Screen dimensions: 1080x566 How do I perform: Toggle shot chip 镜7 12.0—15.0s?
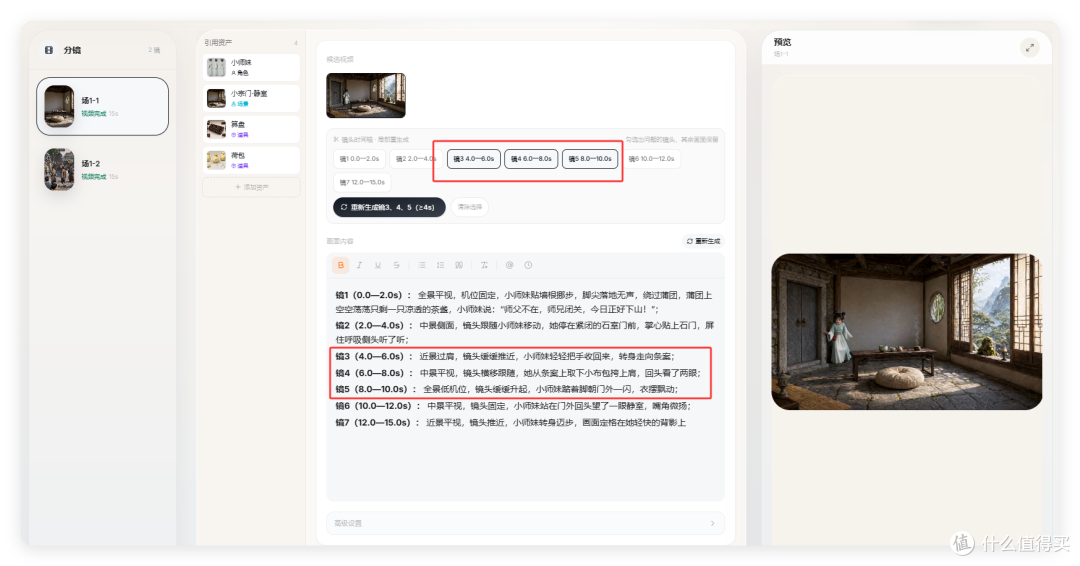(362, 182)
